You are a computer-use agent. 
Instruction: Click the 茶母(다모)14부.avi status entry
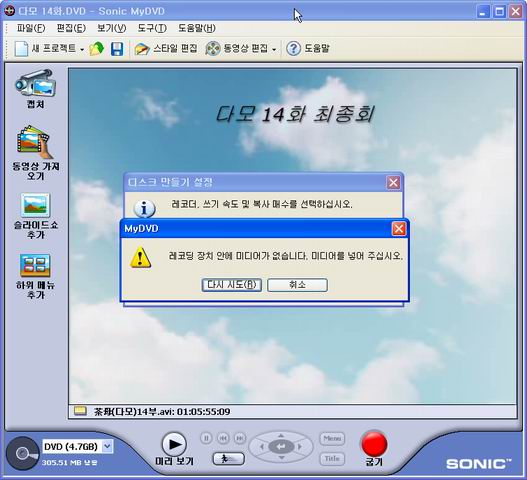click(162, 411)
